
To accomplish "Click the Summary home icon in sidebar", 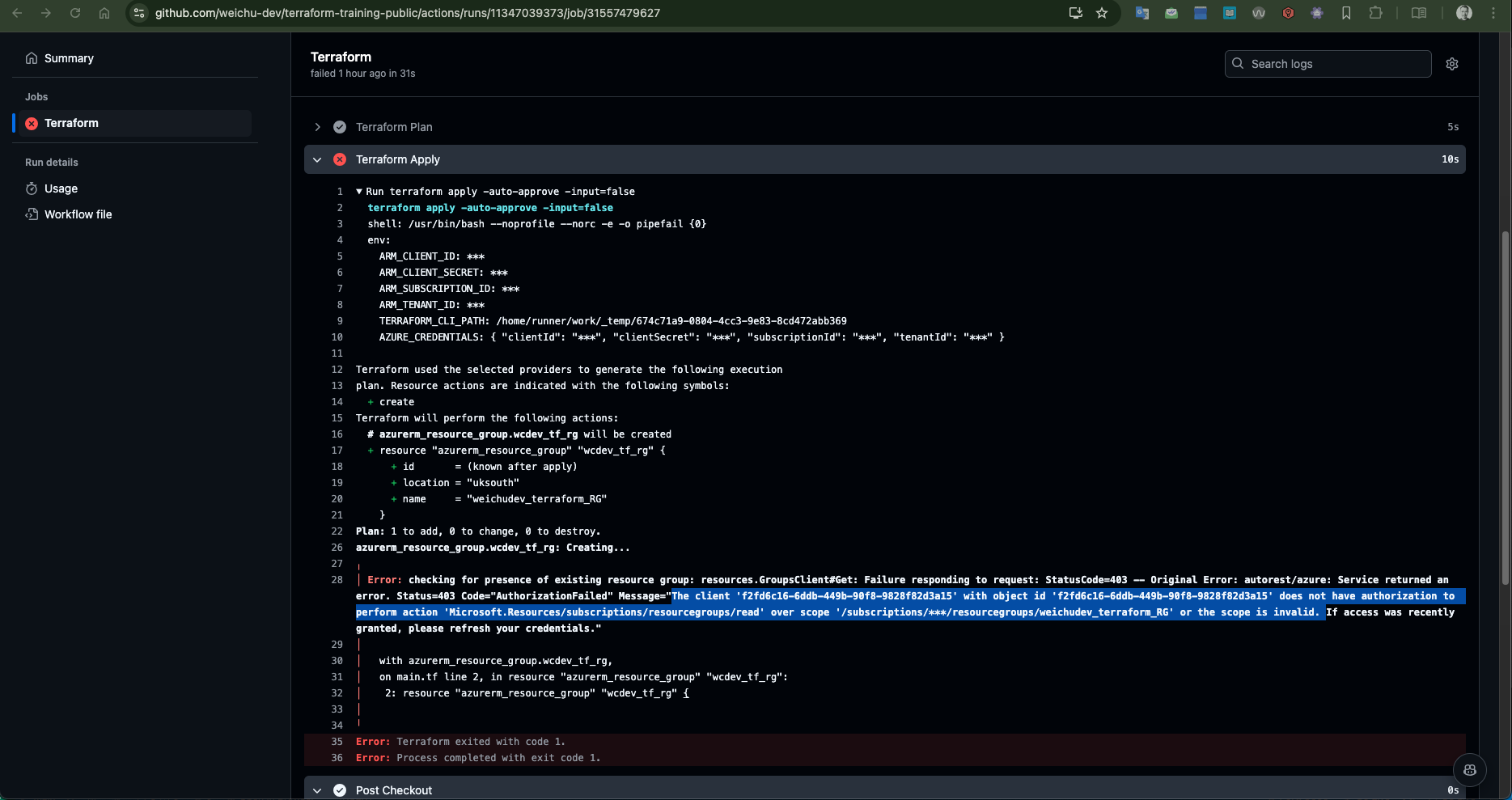I will (x=32, y=58).
